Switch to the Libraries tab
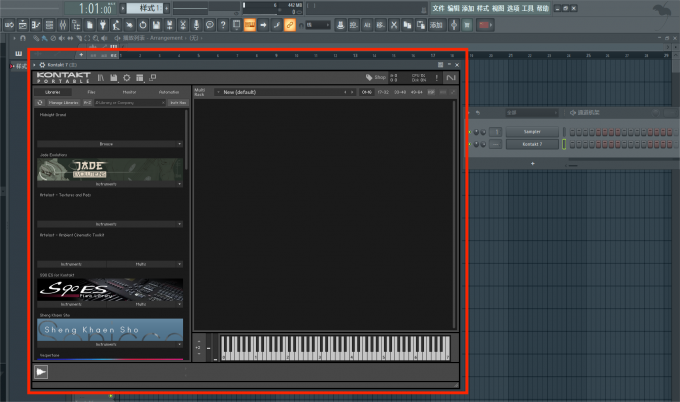The image size is (680, 402). [x=52, y=92]
